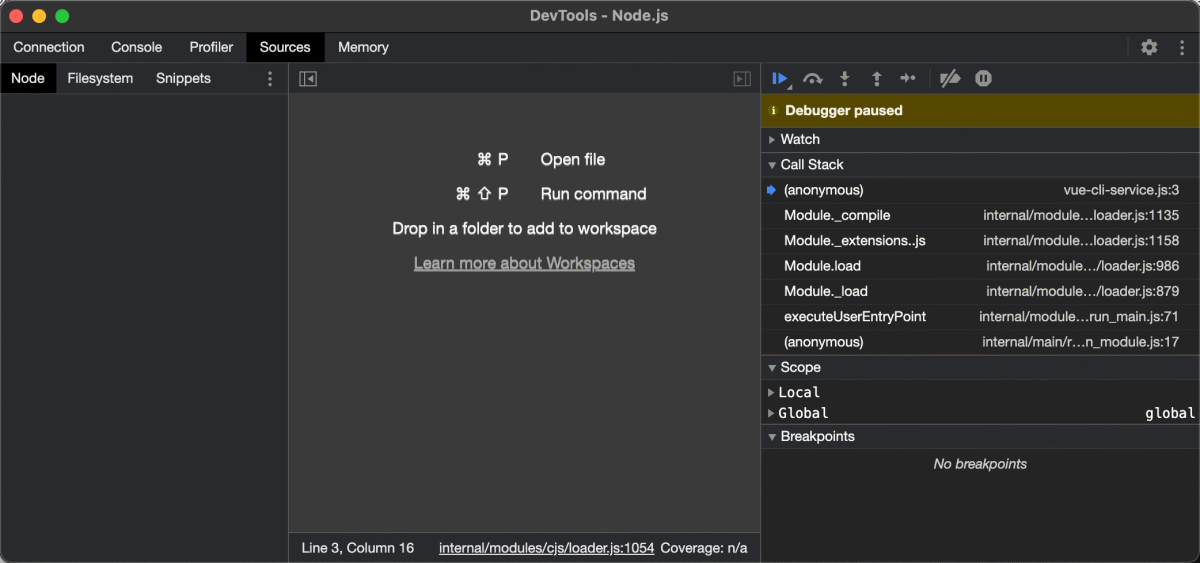Click the Coverage: n/a status
Viewport: 1200px width, 563px height.
pyautogui.click(x=704, y=548)
